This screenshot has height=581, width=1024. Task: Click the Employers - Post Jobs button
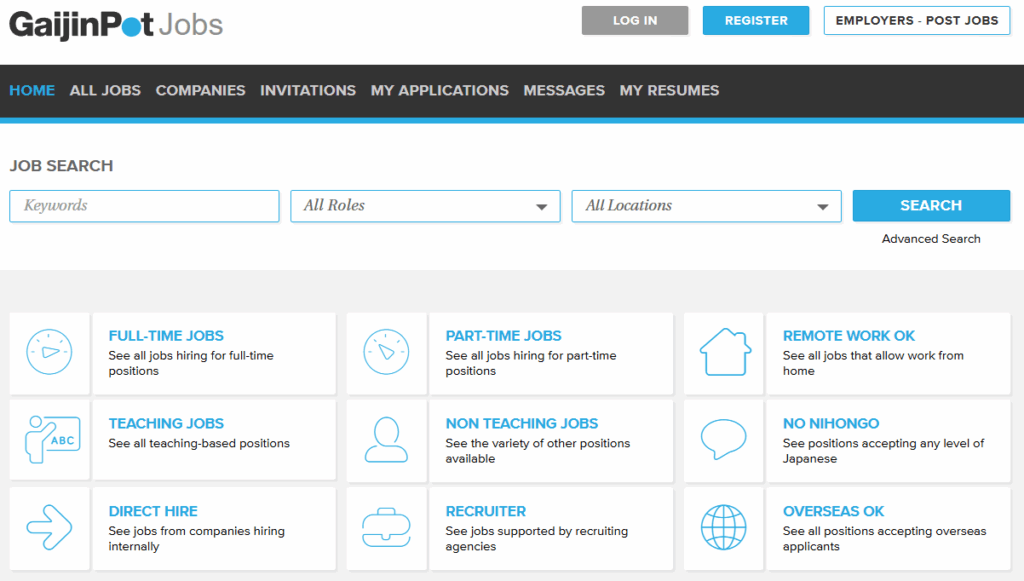coord(916,21)
